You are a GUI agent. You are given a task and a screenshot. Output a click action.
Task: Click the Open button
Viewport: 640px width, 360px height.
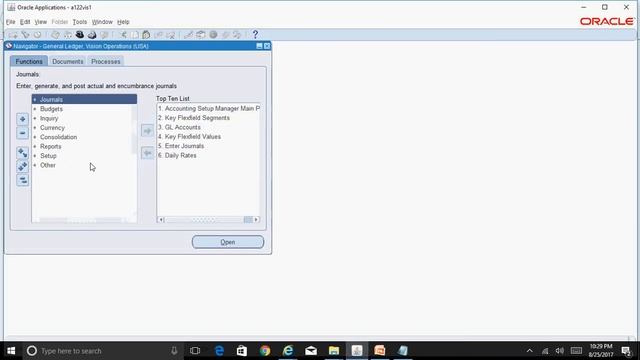point(228,242)
